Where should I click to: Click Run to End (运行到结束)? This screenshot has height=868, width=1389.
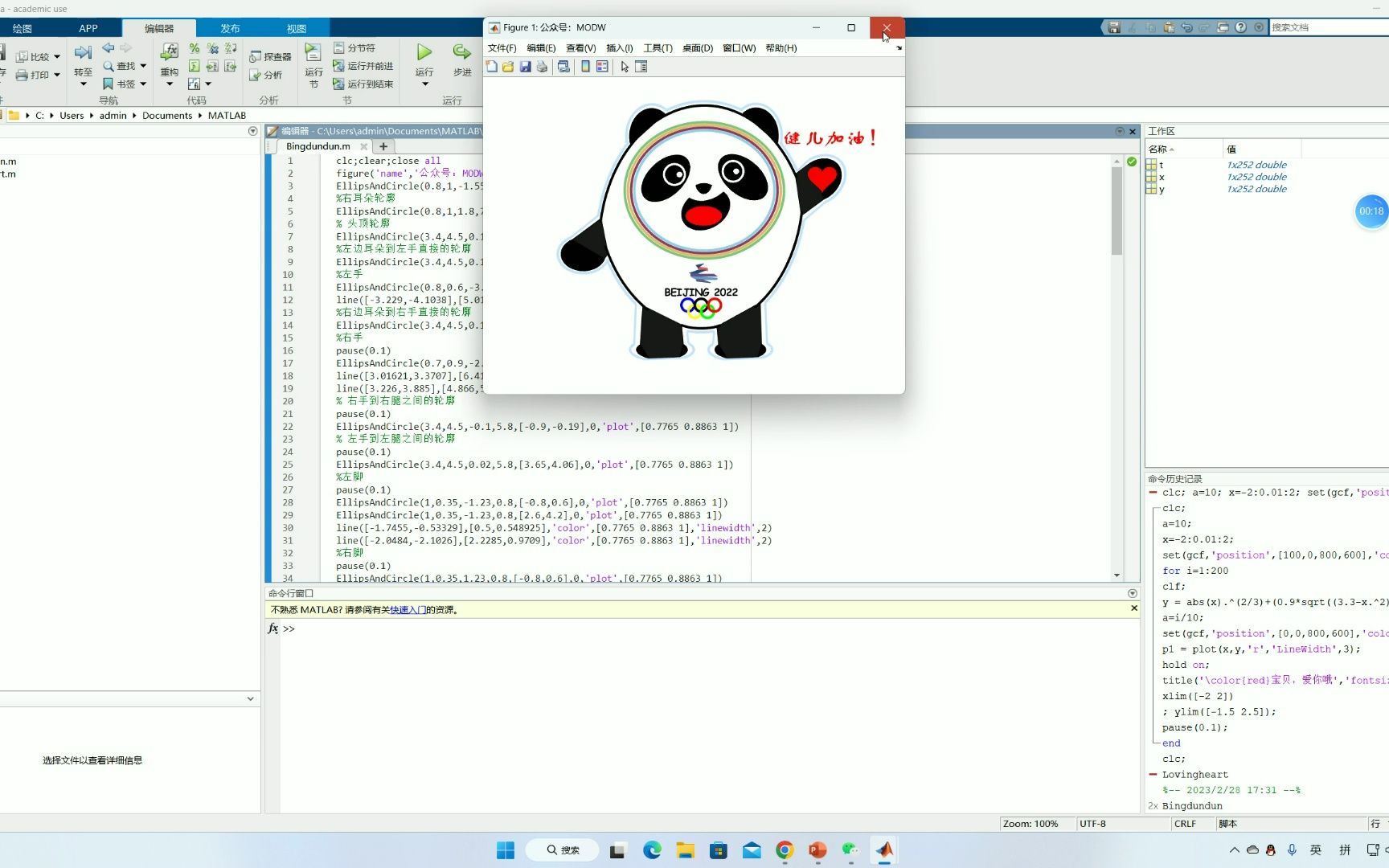click(363, 84)
